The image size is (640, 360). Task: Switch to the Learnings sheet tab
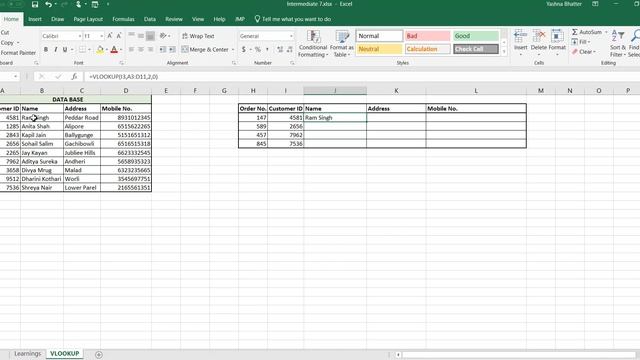coord(28,353)
